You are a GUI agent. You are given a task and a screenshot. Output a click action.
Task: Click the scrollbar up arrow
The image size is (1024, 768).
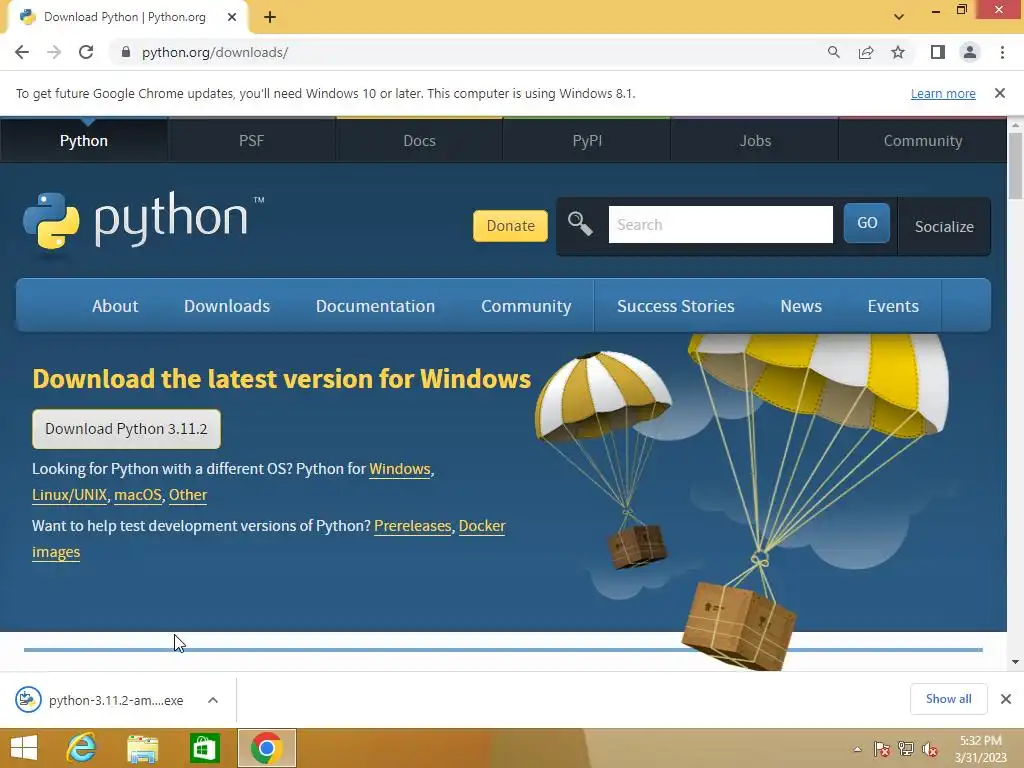coord(1015,124)
